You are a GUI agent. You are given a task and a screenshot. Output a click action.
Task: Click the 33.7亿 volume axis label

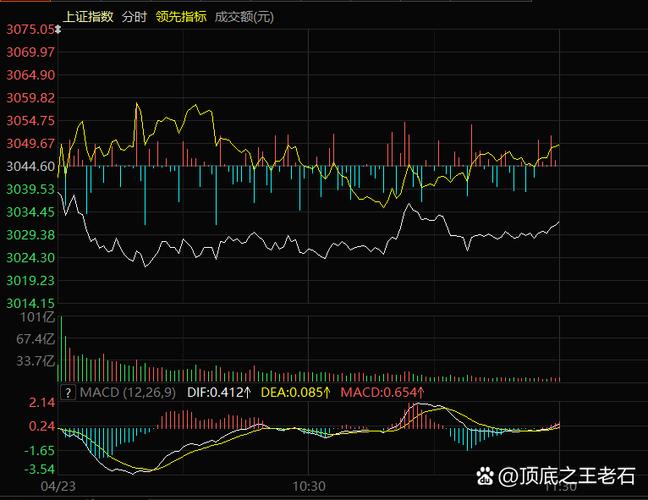[35, 361]
